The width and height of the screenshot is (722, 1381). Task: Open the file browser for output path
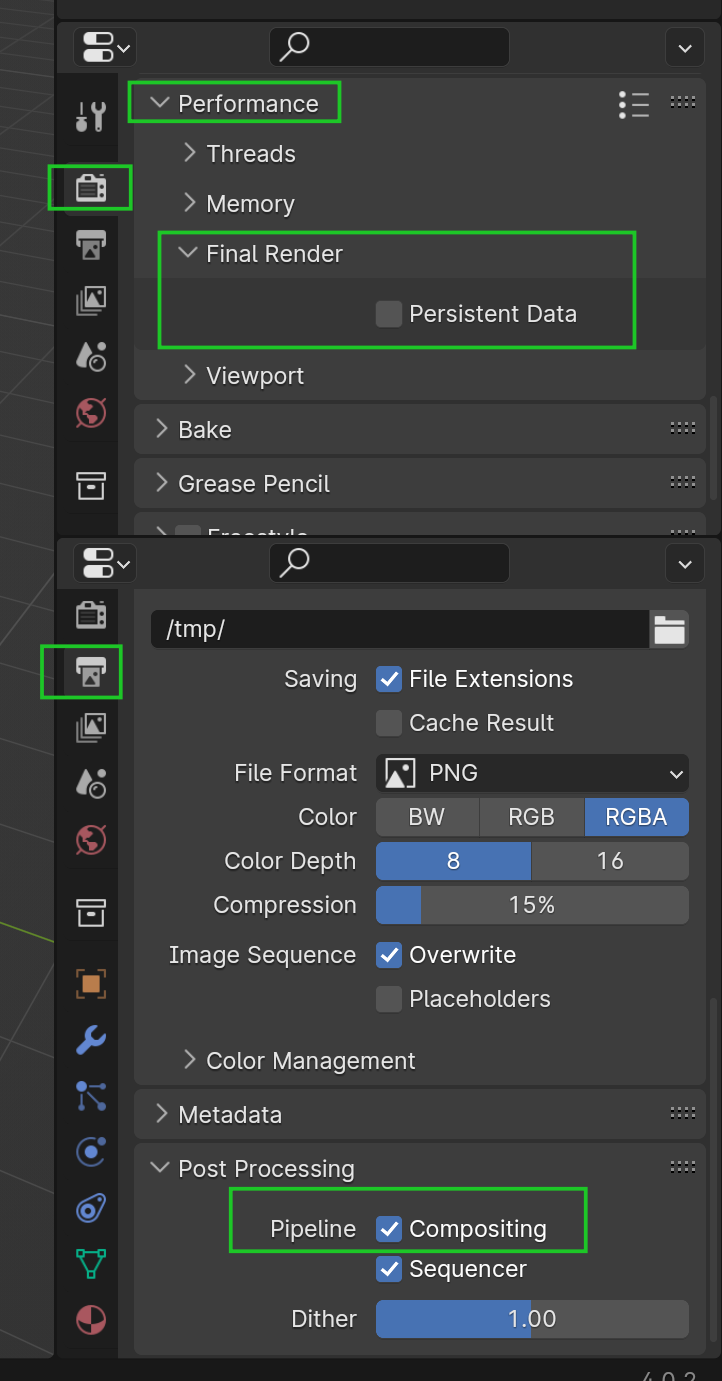[x=669, y=629]
